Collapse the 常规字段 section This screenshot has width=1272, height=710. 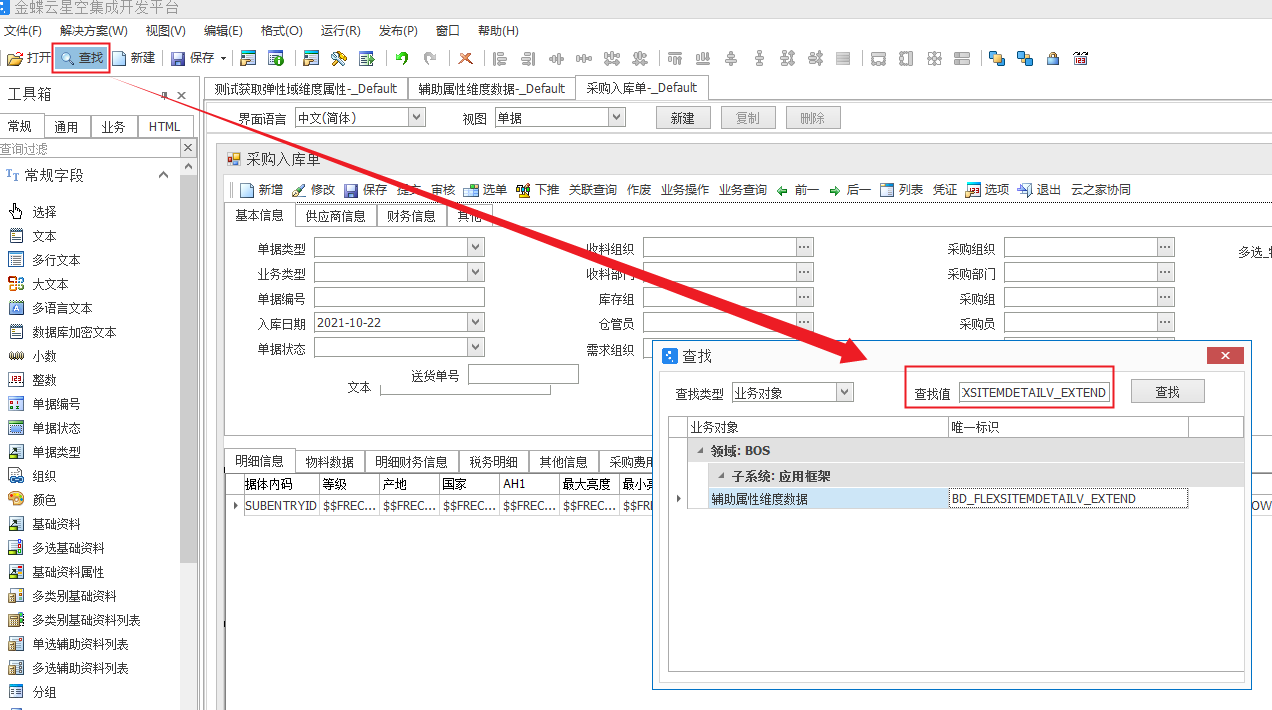click(x=163, y=175)
